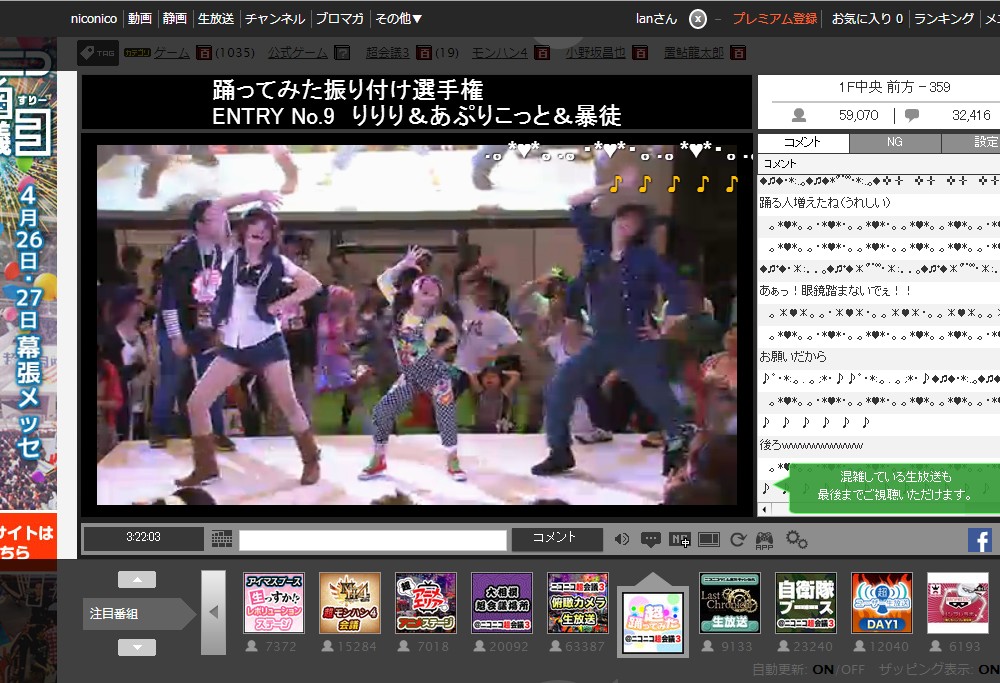Share stream via the Facebook icon
Image resolution: width=1000 pixels, height=683 pixels.
click(980, 541)
